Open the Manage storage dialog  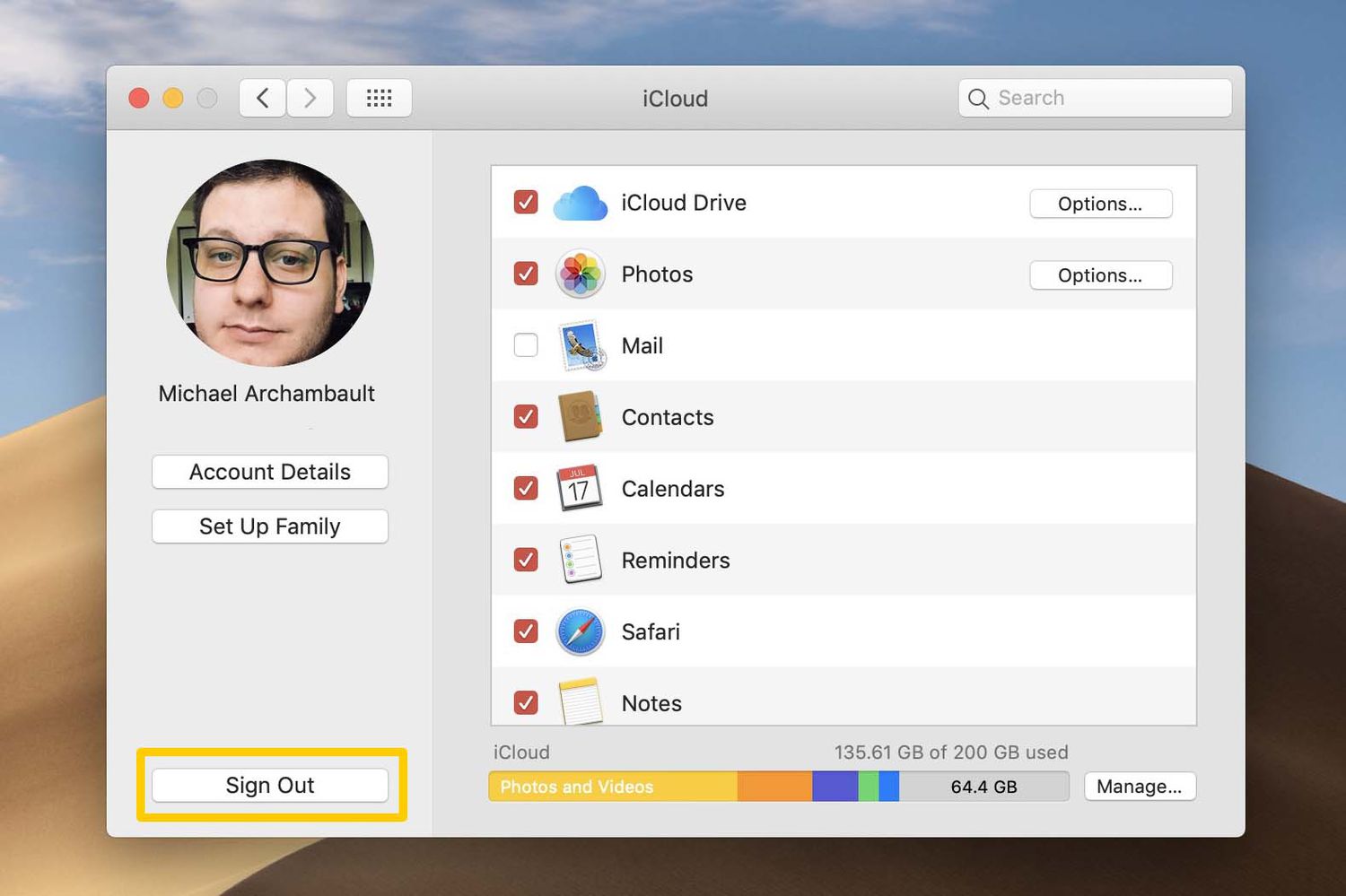click(x=1139, y=787)
